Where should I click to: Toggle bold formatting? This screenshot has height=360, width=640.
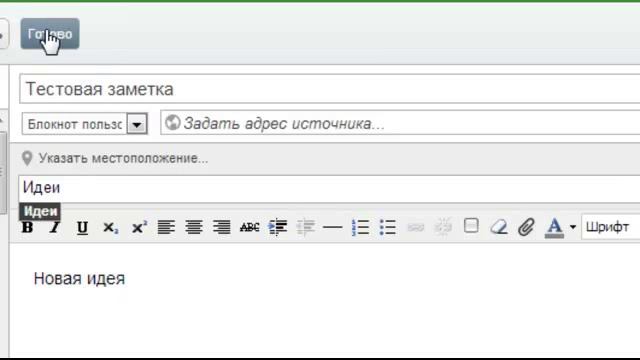(27, 228)
